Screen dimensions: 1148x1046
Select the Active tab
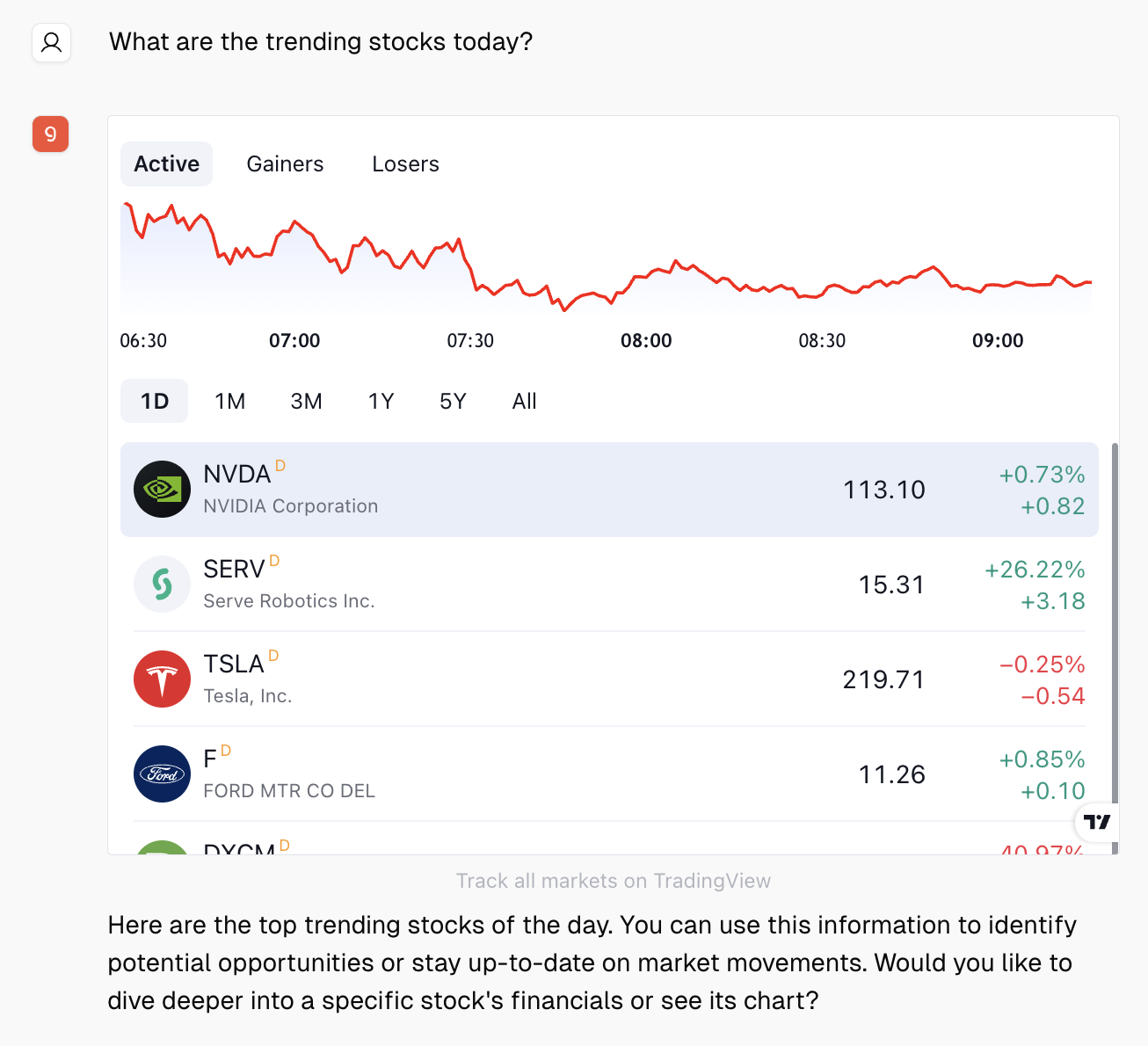(x=167, y=164)
